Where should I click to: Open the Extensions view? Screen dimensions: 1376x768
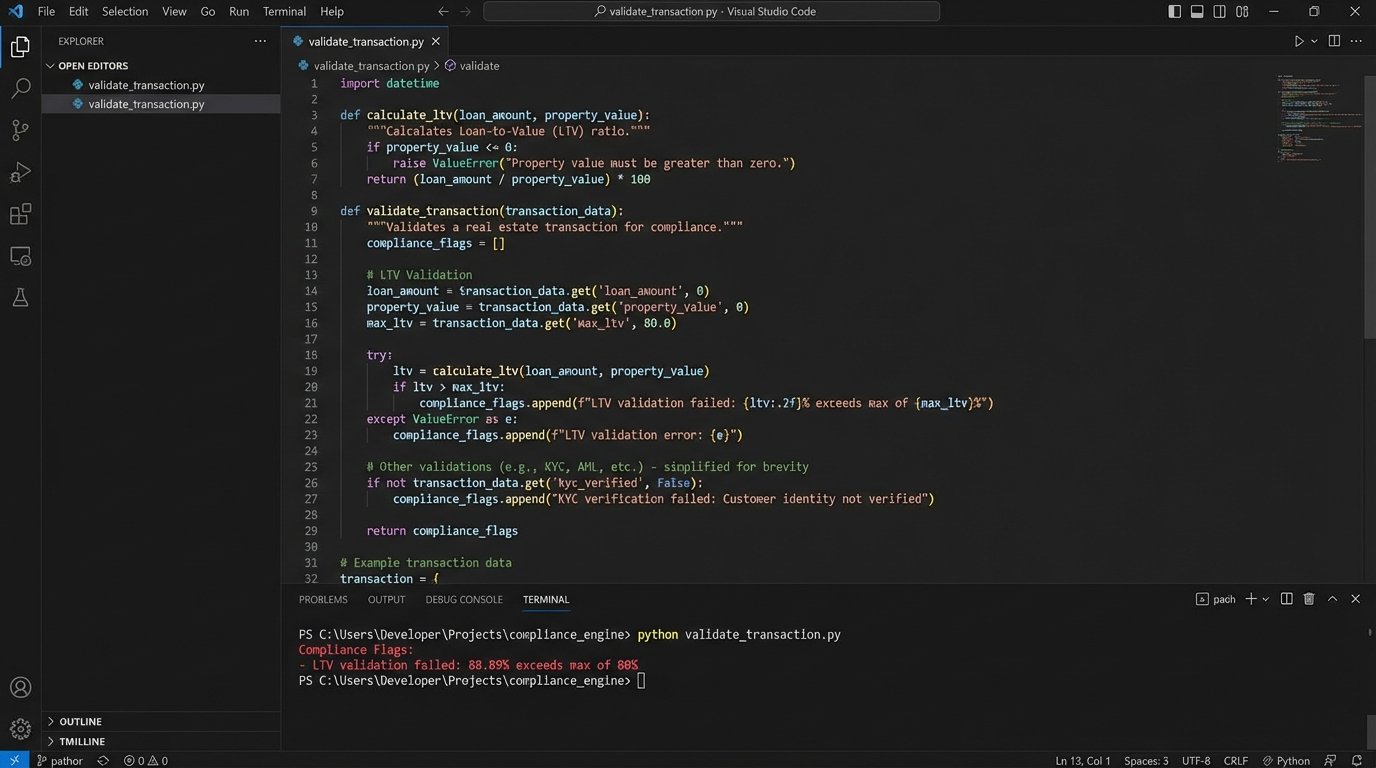[20, 214]
